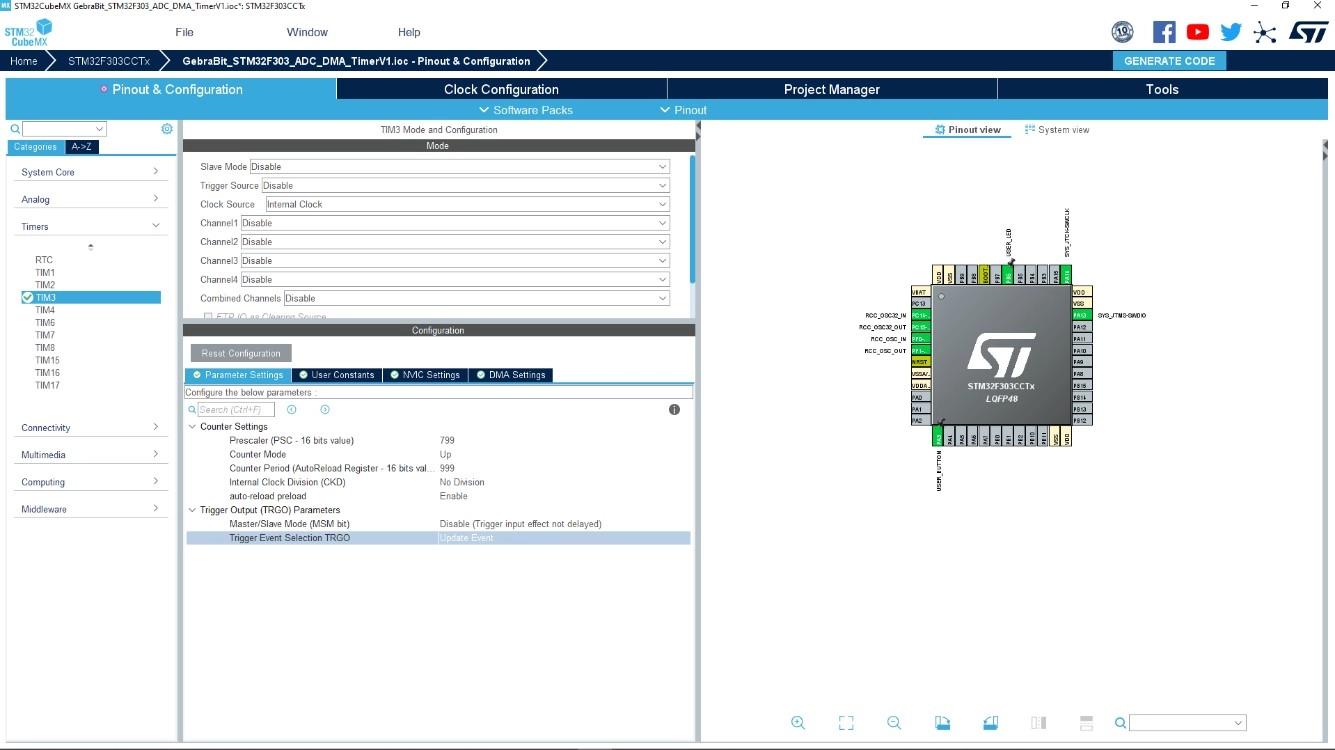Open Channel3 dropdown
The height and width of the screenshot is (750, 1335).
tap(455, 261)
